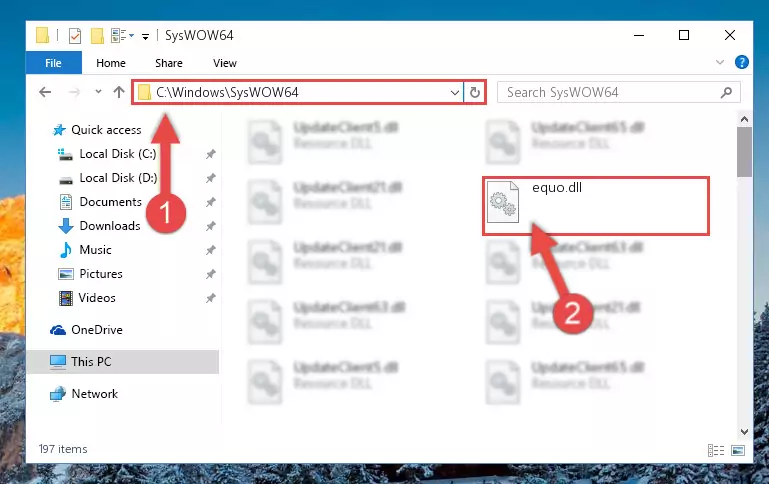Click pin icon next to Downloads

click(210, 226)
